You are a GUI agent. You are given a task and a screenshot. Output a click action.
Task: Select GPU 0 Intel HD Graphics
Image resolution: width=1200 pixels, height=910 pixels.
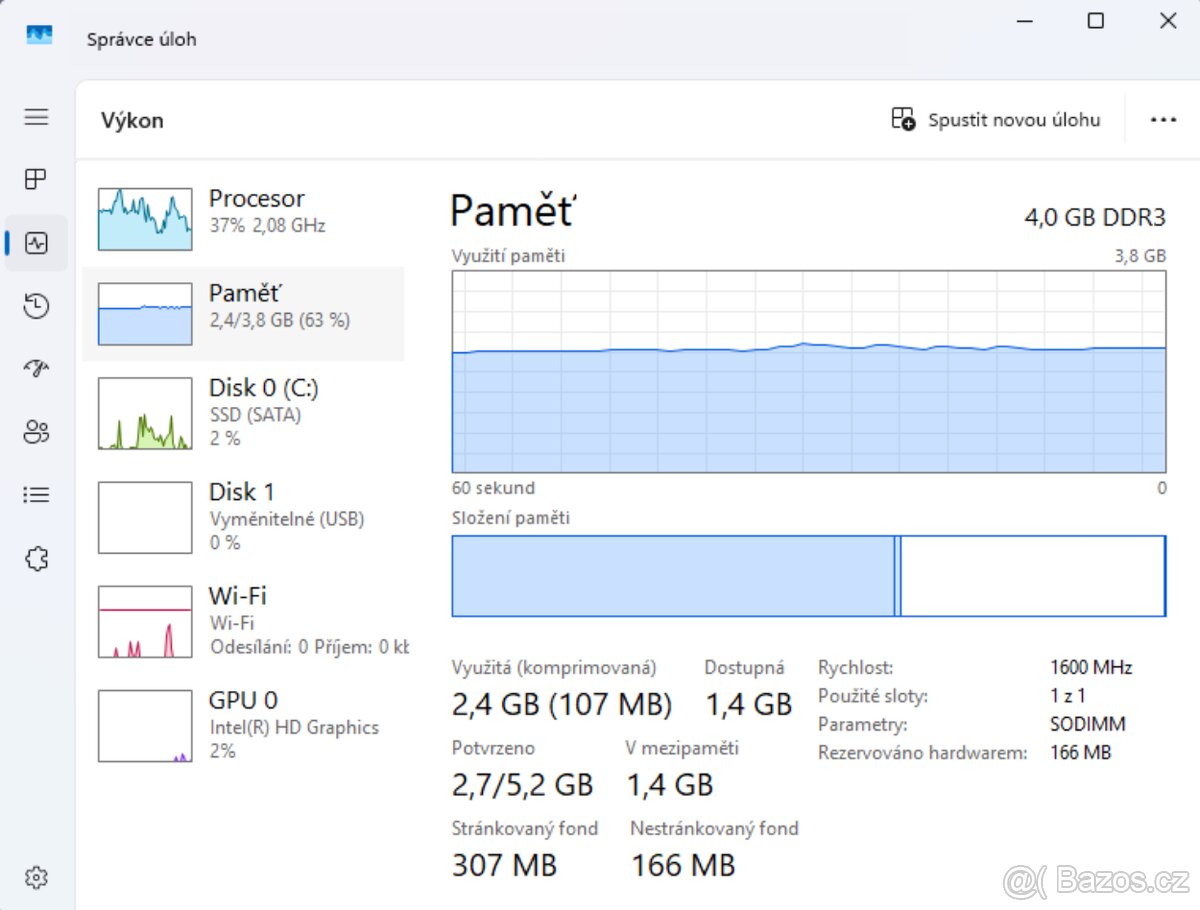click(x=243, y=724)
